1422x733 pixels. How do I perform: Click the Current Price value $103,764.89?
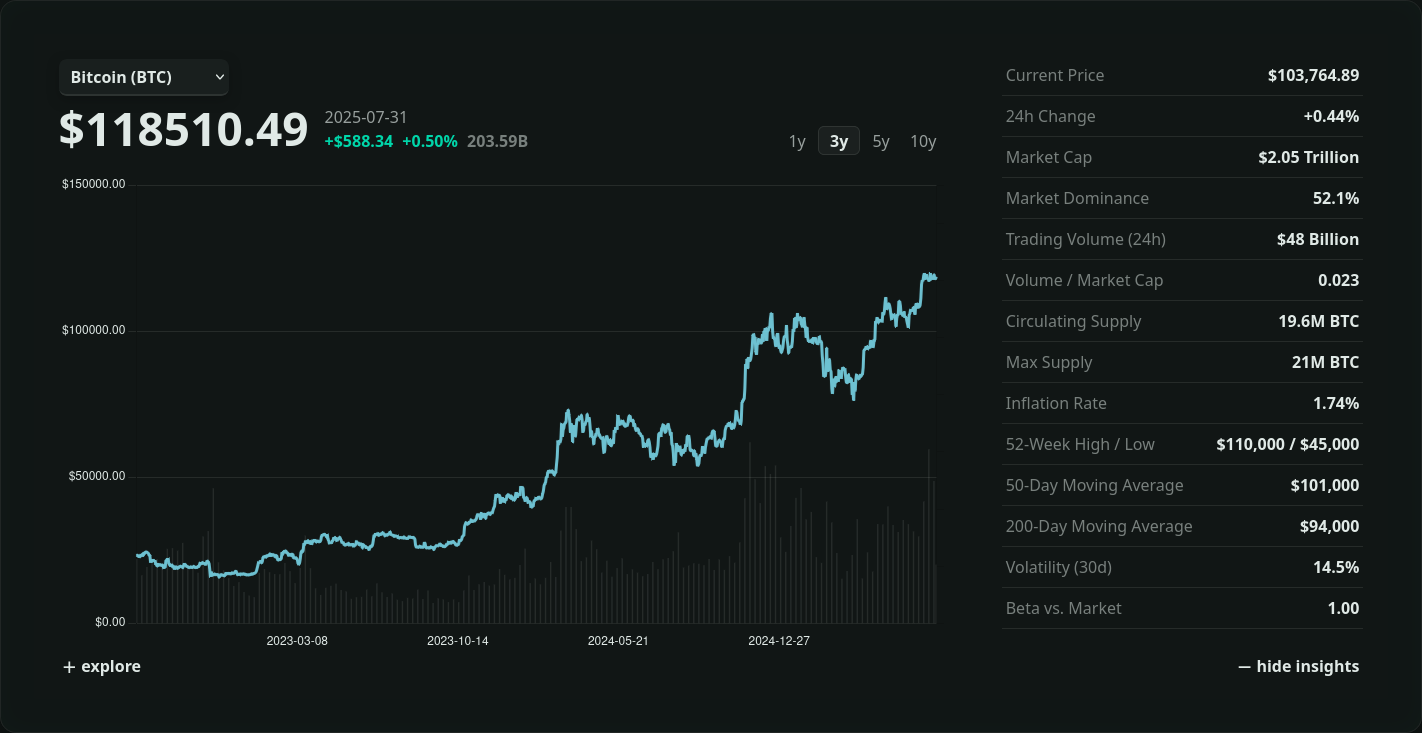point(1313,75)
